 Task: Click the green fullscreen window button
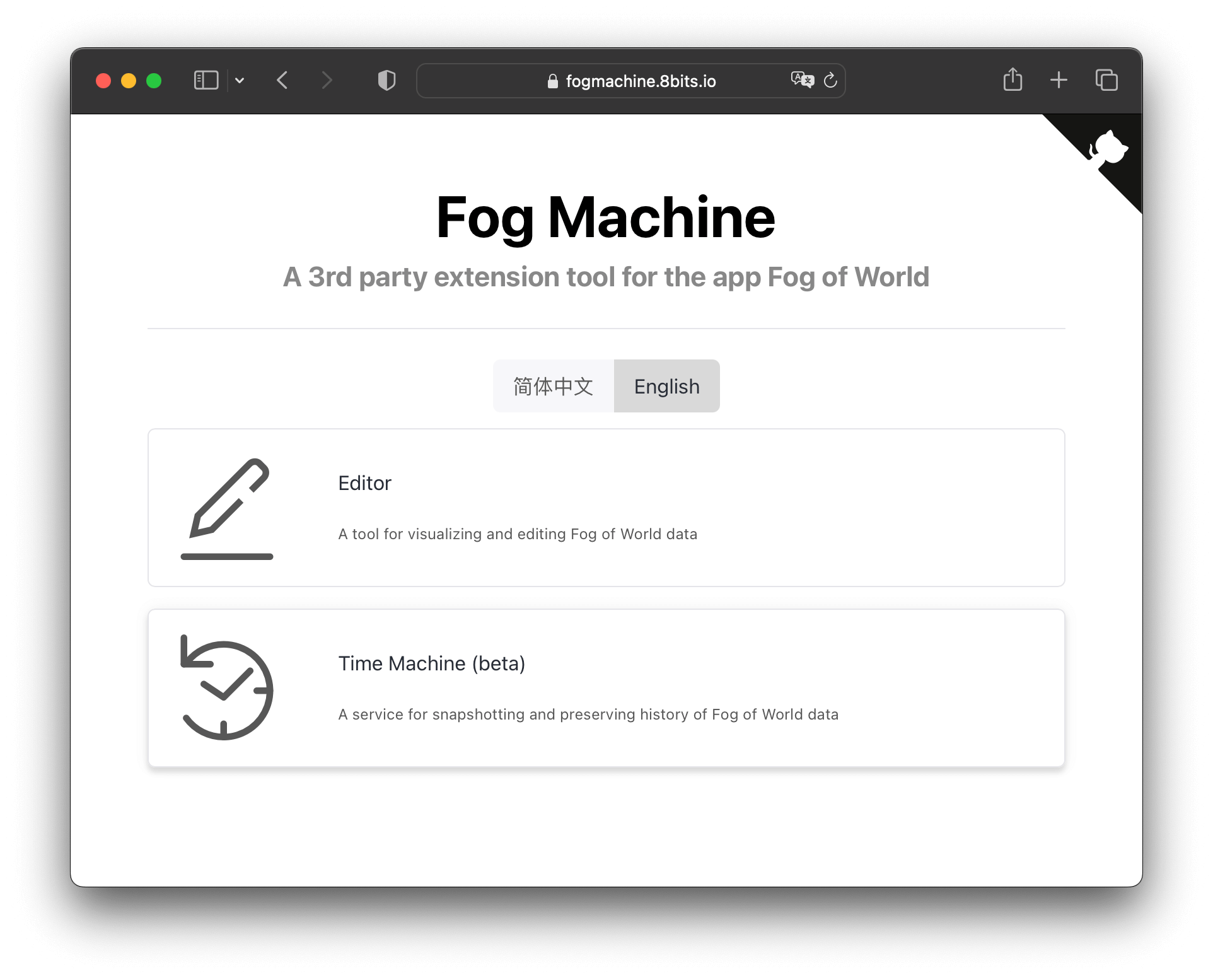click(x=154, y=81)
